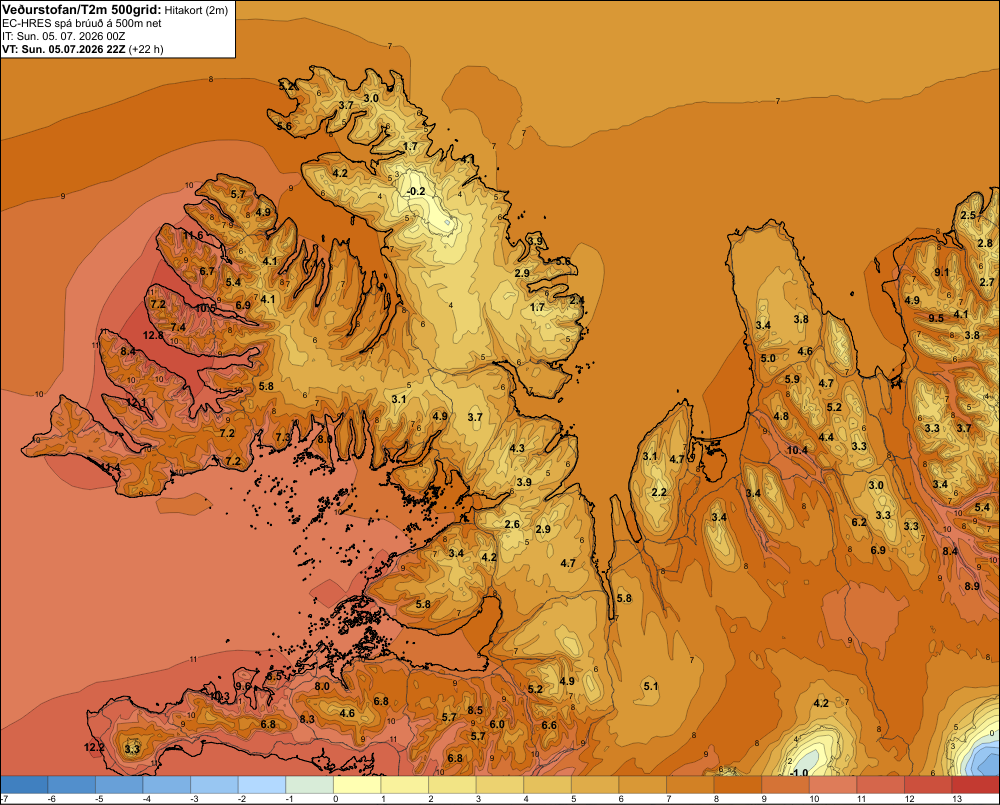Click the "6.2" temperature value
Screen dimensions: 1000x805
click(859, 522)
